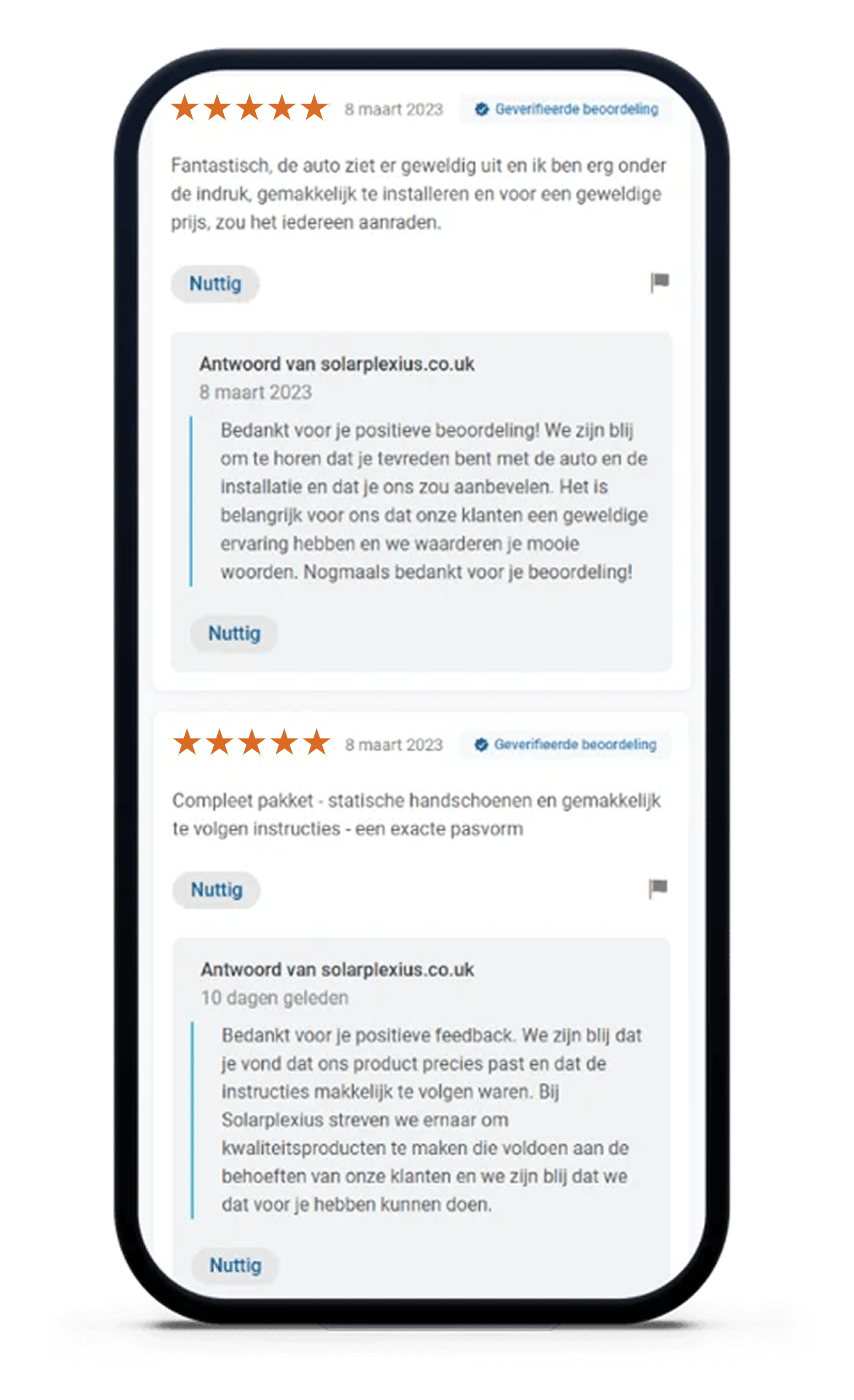
Task: Click the first star of the Compleet pakket review
Action: click(x=186, y=742)
